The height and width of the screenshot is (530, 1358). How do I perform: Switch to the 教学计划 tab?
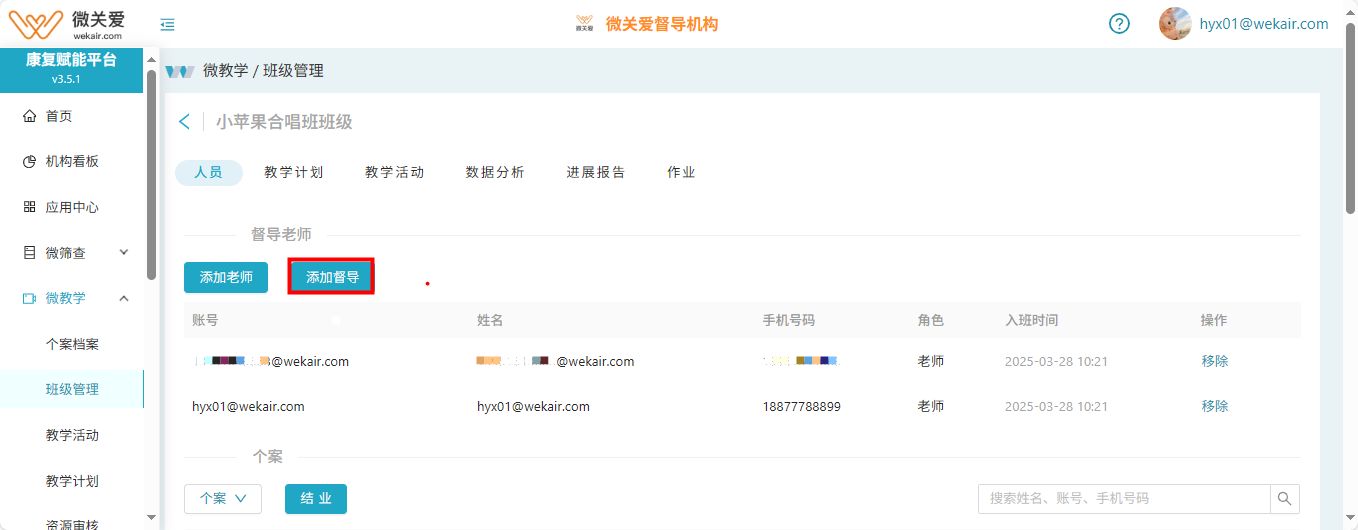(x=294, y=172)
